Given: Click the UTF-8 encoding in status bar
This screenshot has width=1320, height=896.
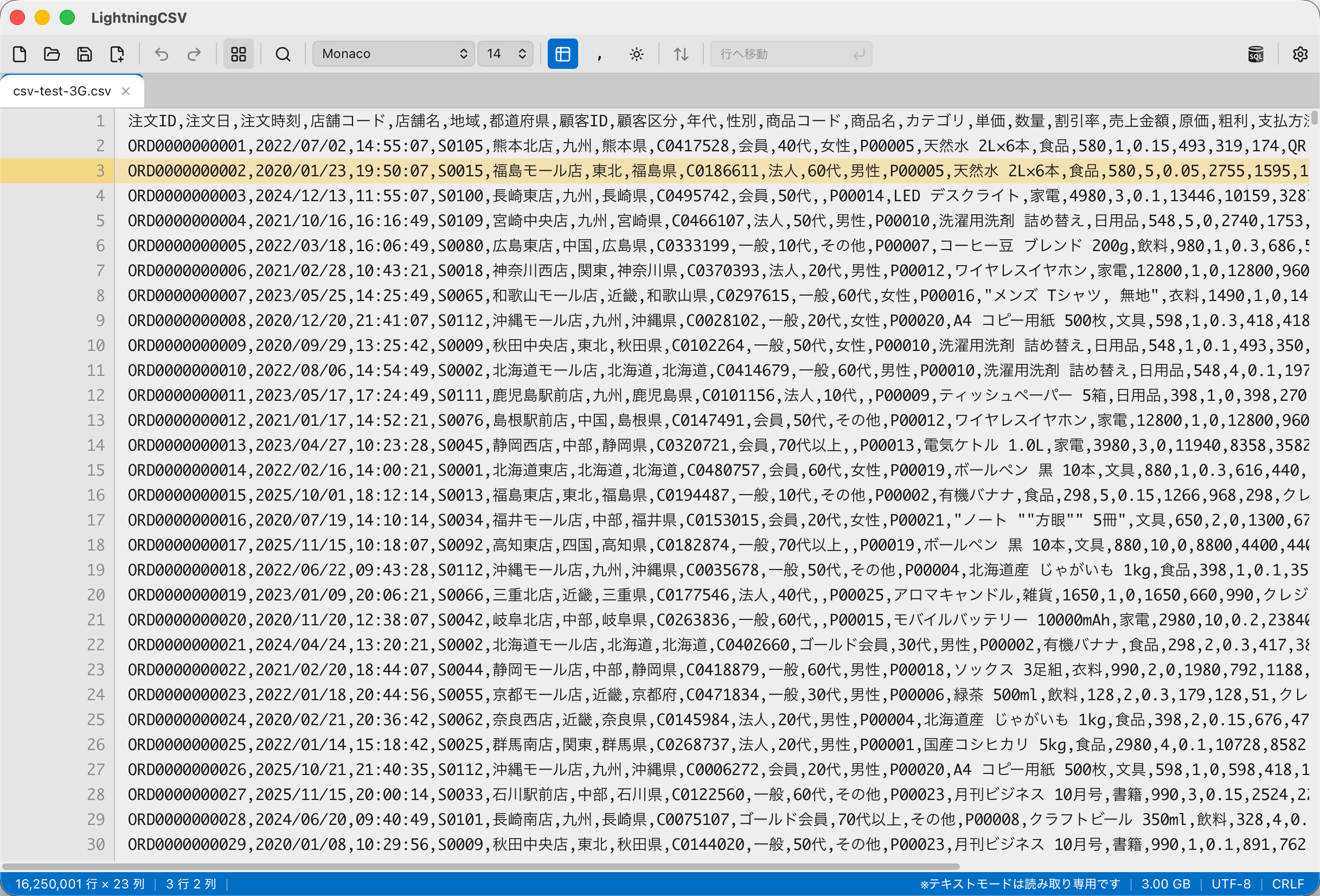Looking at the screenshot, I should pos(1231,884).
